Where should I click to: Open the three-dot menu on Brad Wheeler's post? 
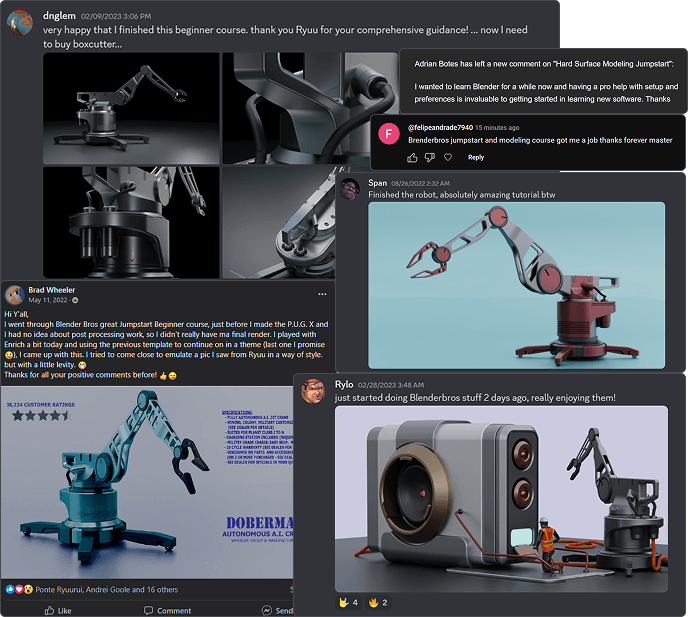[x=322, y=294]
